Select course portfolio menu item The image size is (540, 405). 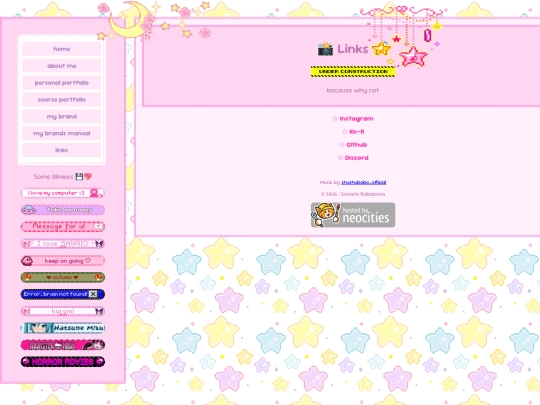62,100
